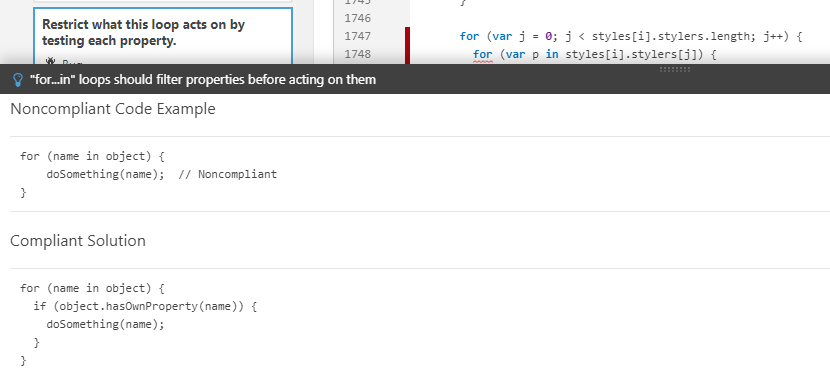Click 'var j = 0' in line 1747
830x377 pixels.
click(522, 36)
